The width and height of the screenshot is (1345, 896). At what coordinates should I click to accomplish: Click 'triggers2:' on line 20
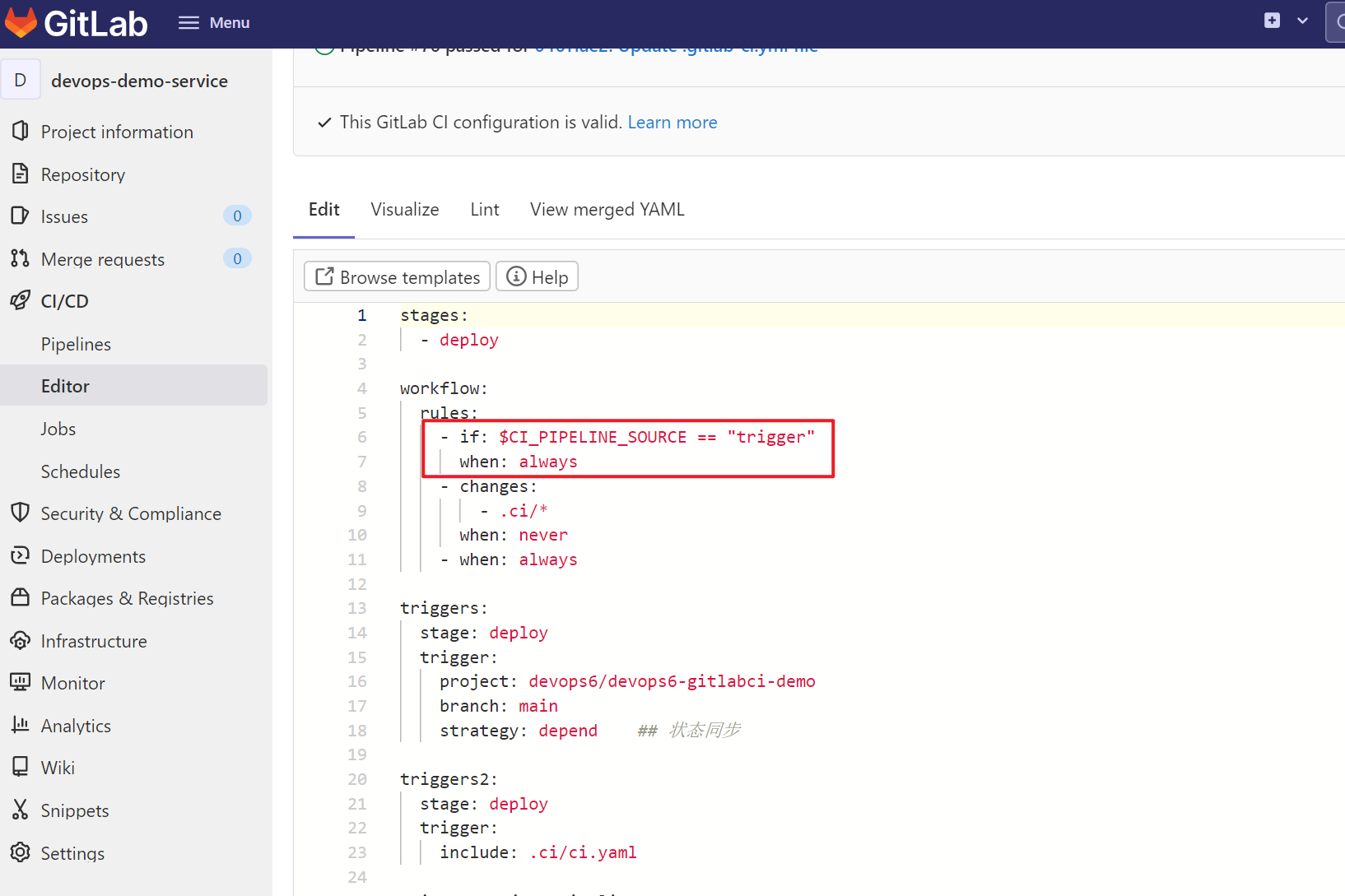pos(449,779)
